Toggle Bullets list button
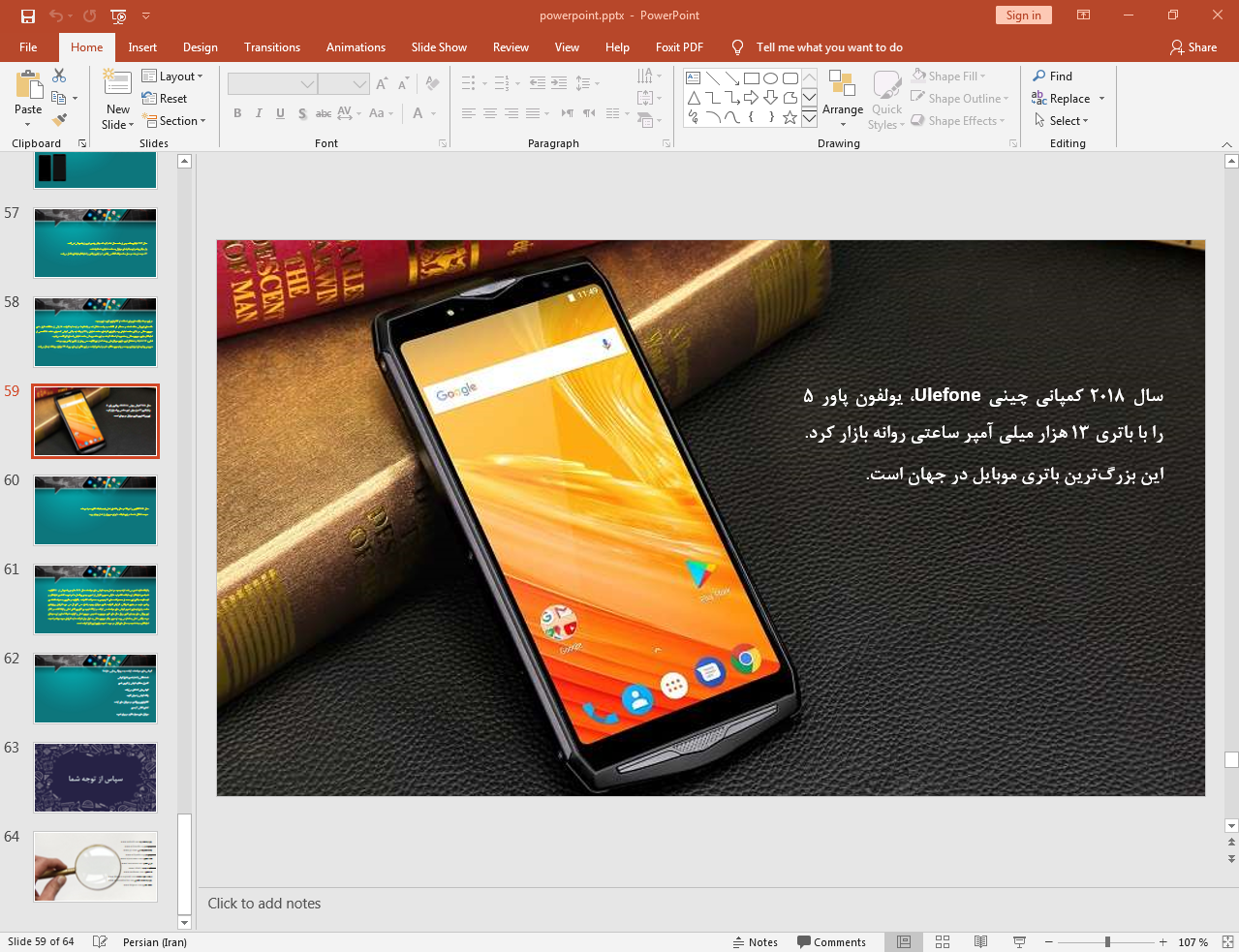The width and height of the screenshot is (1239, 952). 469,83
